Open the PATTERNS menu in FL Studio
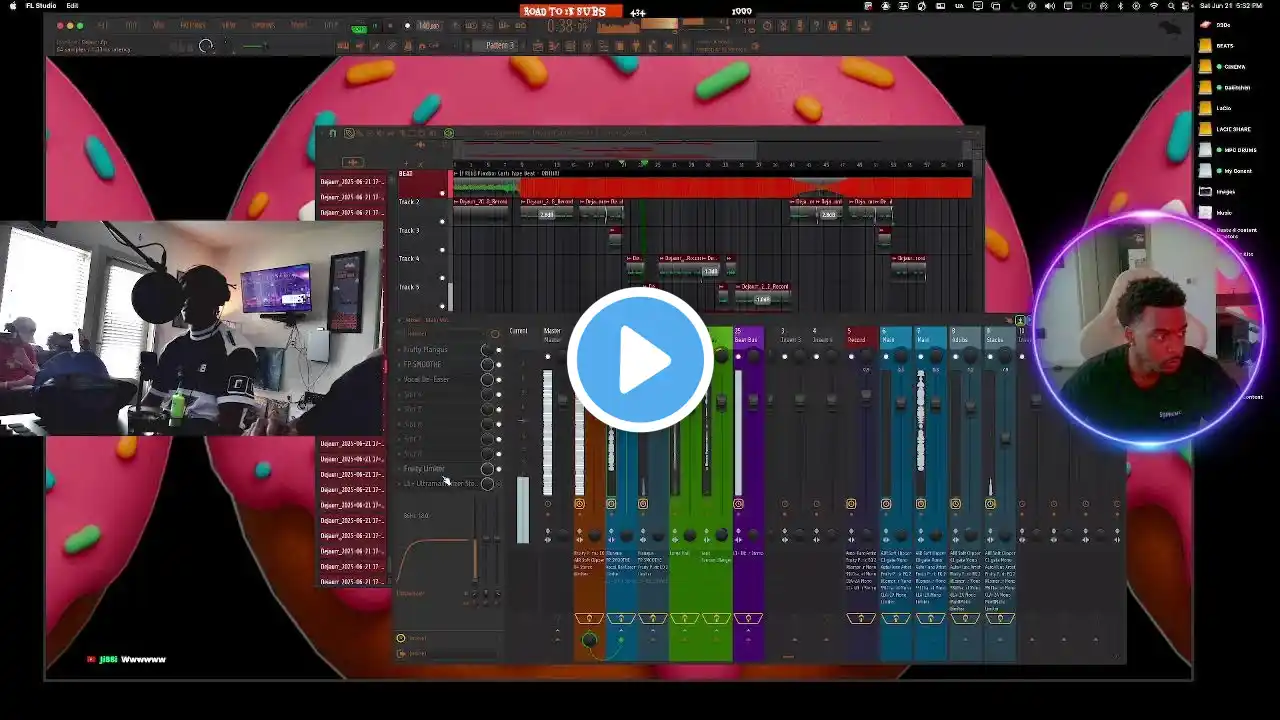Viewport: 1280px width, 720px height. pos(193,25)
